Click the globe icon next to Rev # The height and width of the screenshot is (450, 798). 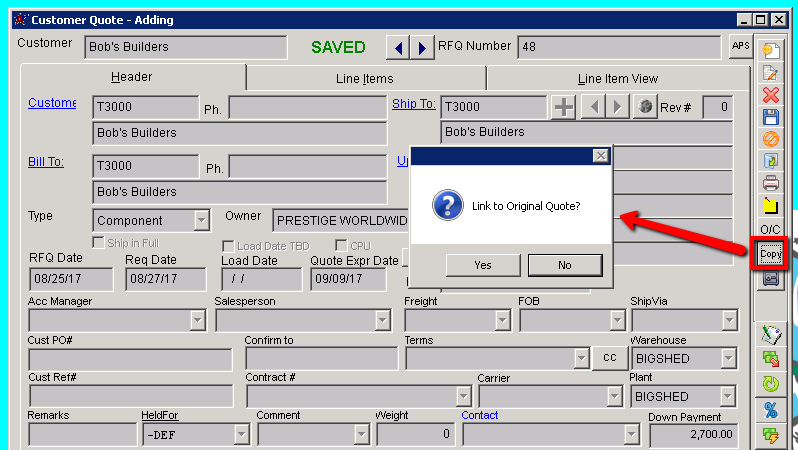coord(645,107)
